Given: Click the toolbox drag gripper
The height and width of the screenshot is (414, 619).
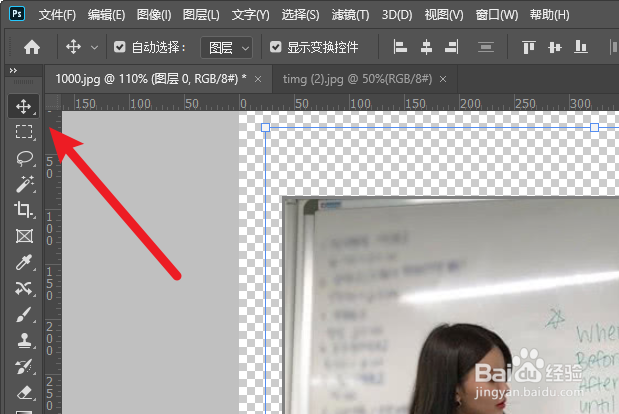Looking at the screenshot, I should click(24, 82).
